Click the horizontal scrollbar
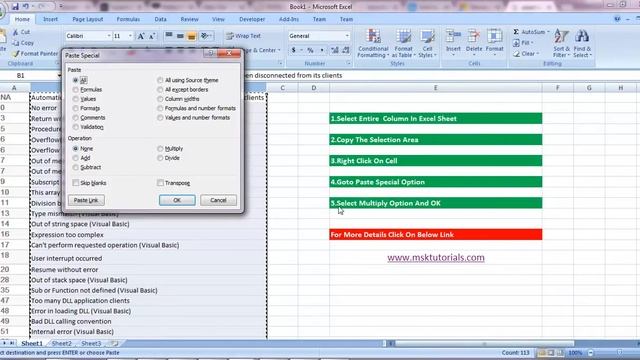 484,344
